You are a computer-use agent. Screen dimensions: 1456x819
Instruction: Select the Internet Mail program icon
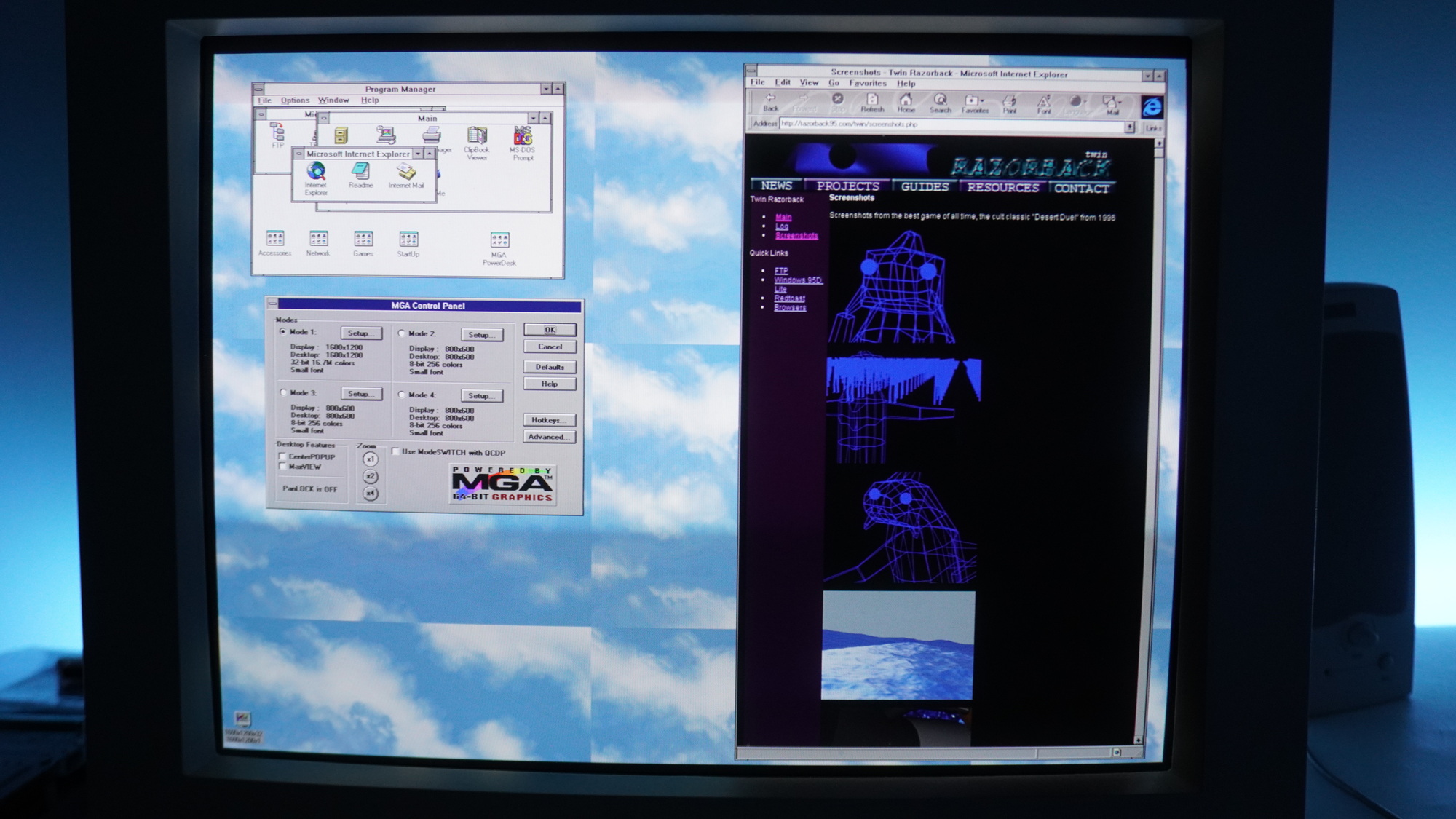406,175
